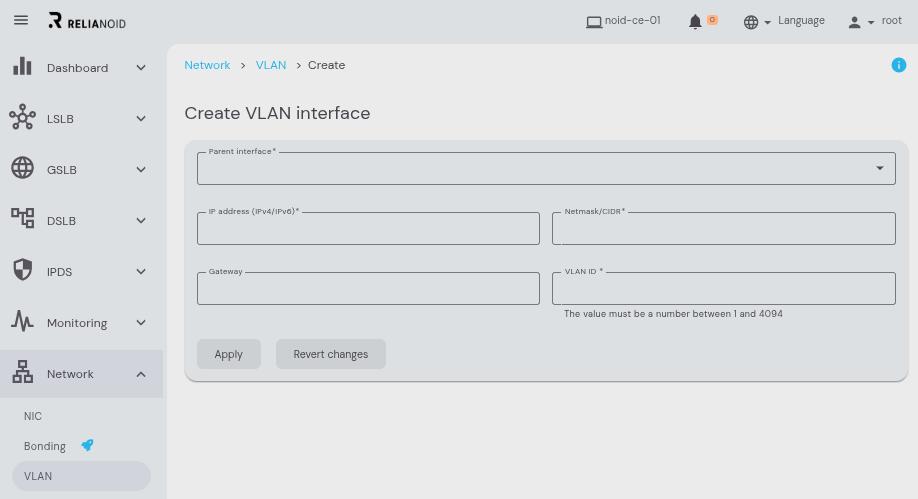Expand the LSLB menu chevron
The height and width of the screenshot is (499, 918).
click(141, 119)
